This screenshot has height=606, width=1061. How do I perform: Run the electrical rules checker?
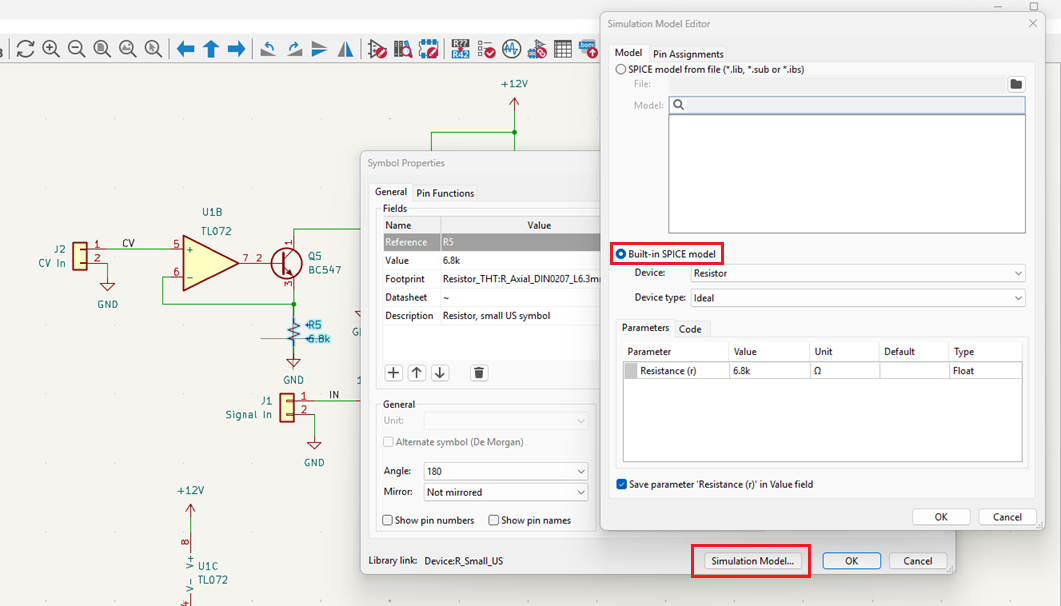tap(486, 49)
